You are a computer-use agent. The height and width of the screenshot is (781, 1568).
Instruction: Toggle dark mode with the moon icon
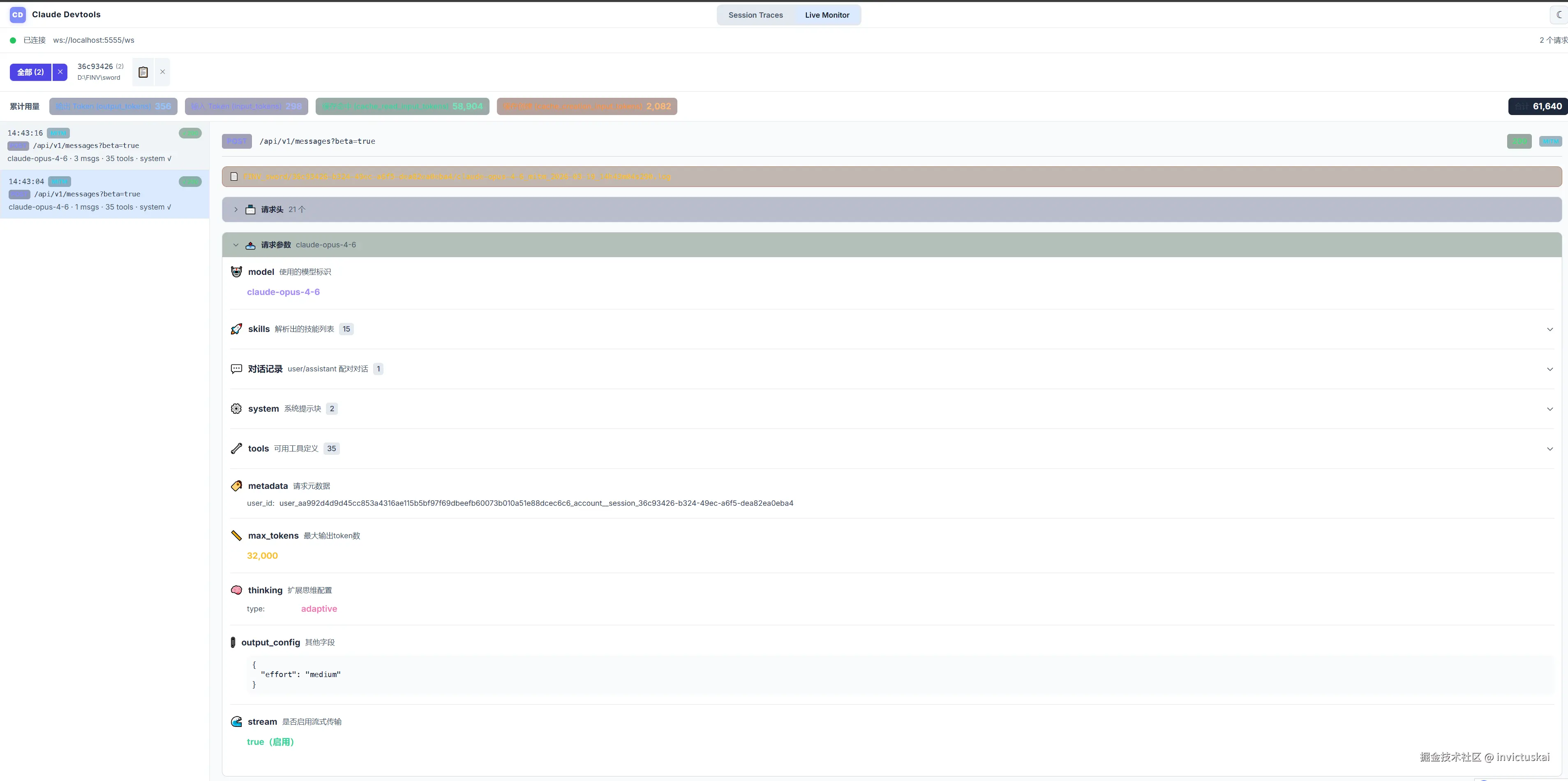[x=1558, y=15]
